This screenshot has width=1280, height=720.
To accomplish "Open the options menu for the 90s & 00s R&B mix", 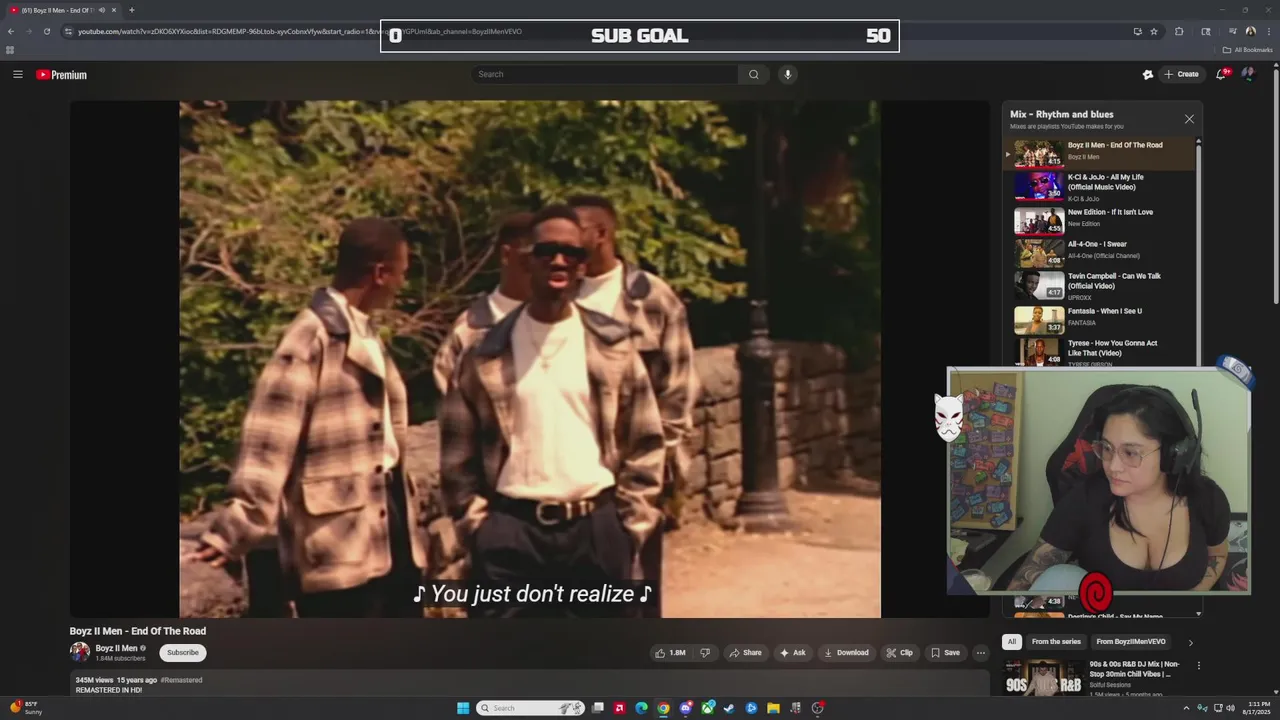I will [x=1198, y=665].
